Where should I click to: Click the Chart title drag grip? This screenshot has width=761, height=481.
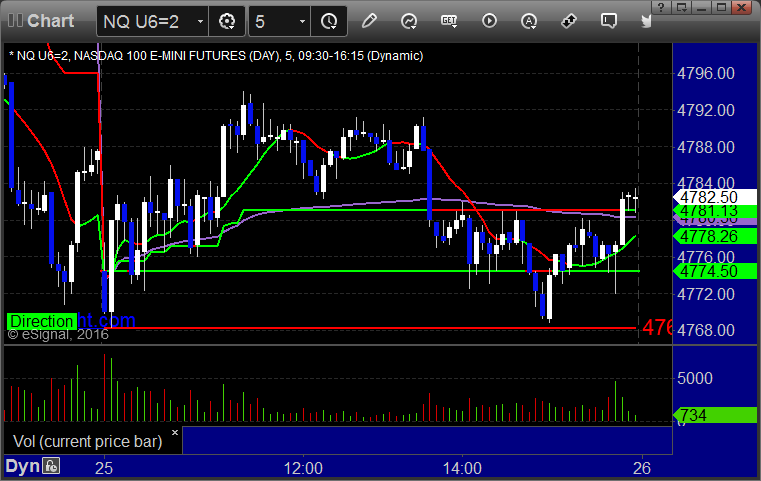15,21
